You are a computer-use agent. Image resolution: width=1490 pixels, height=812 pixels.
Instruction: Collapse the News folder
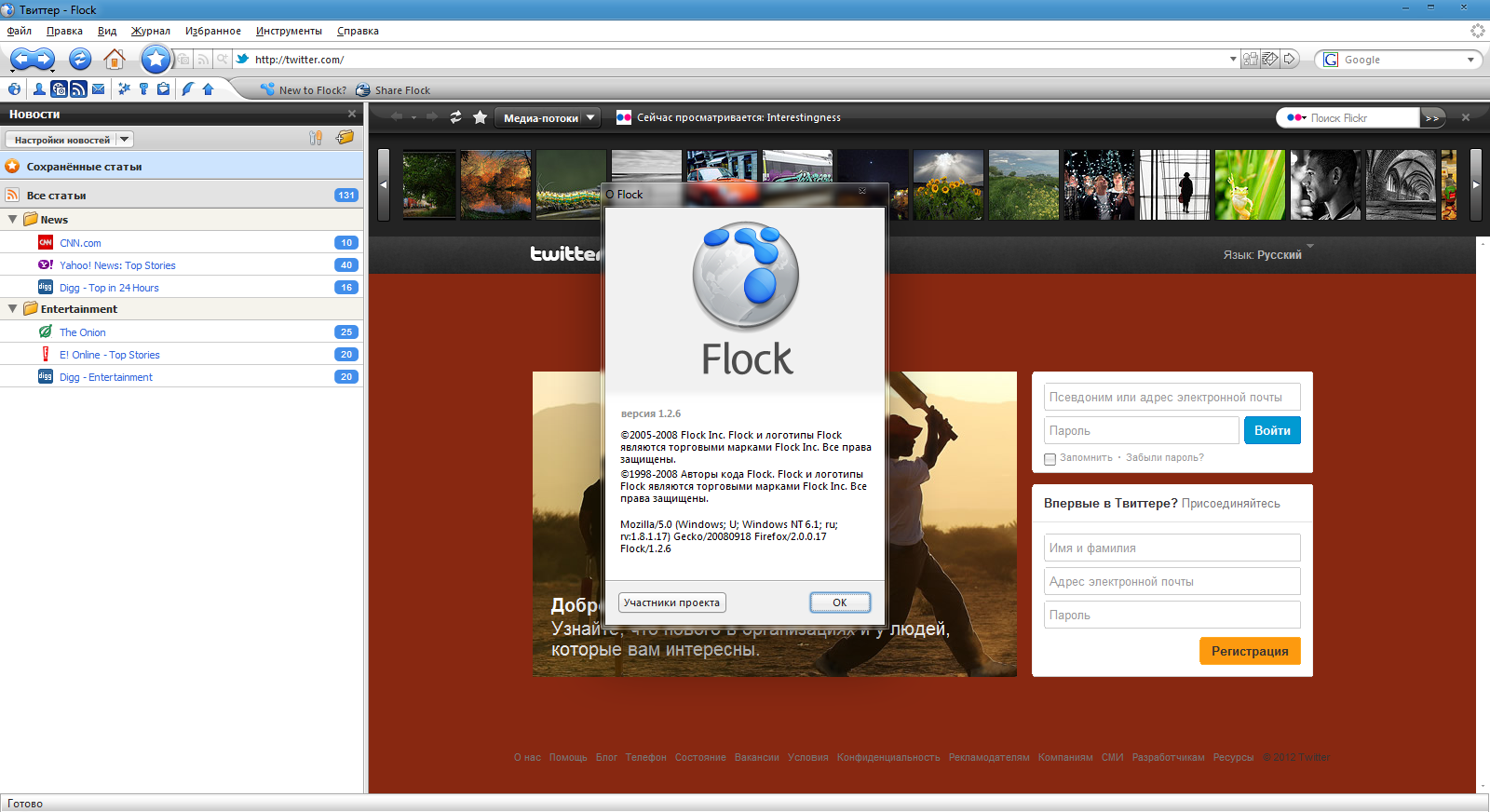pos(12,220)
